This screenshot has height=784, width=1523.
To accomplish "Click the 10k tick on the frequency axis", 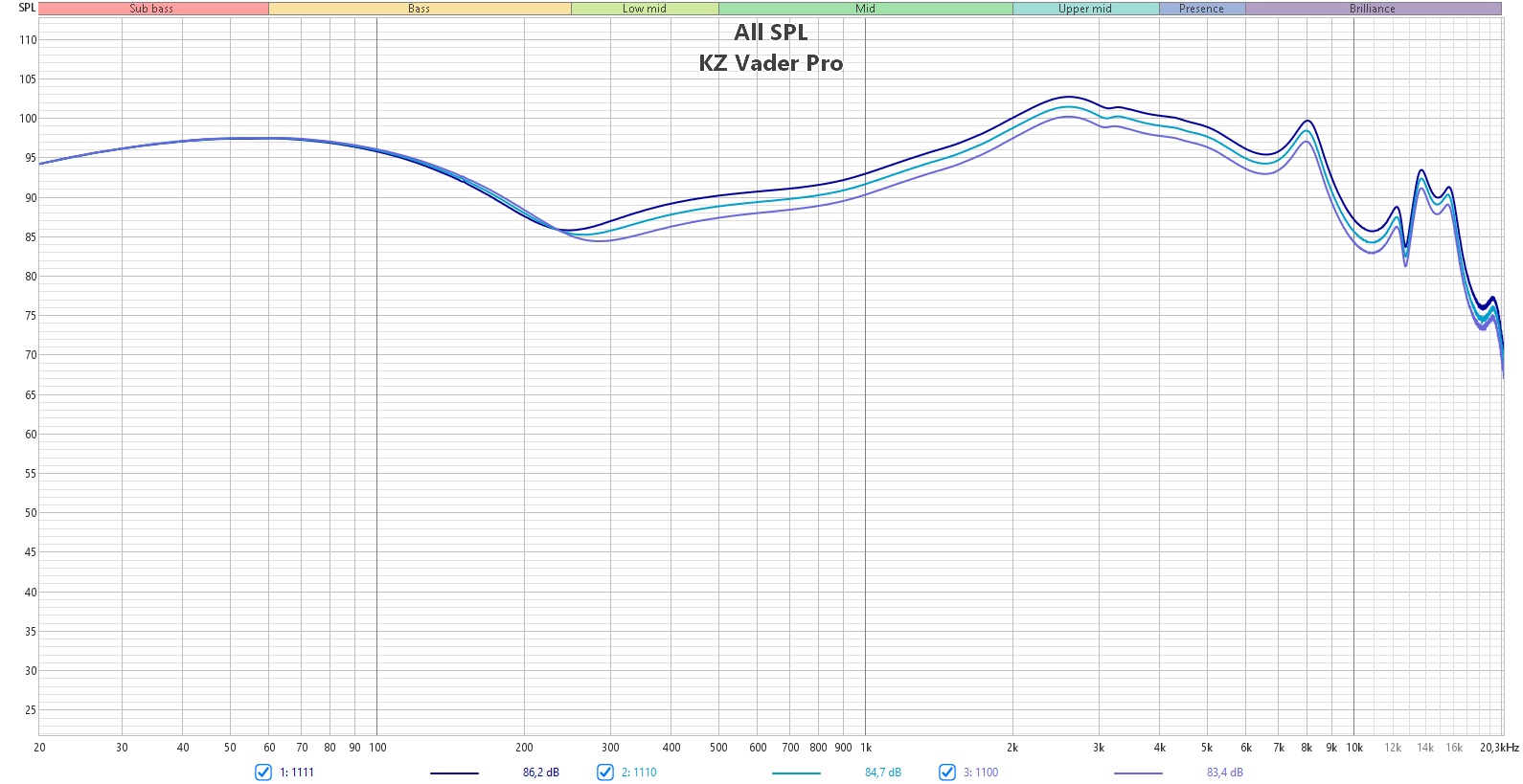I will (x=1354, y=748).
